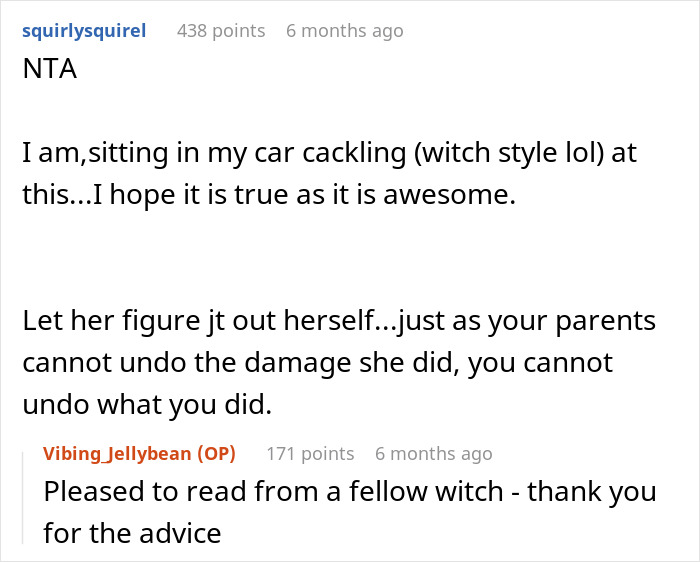Collapse the reply thread via left vertical line

click(x=23, y=498)
